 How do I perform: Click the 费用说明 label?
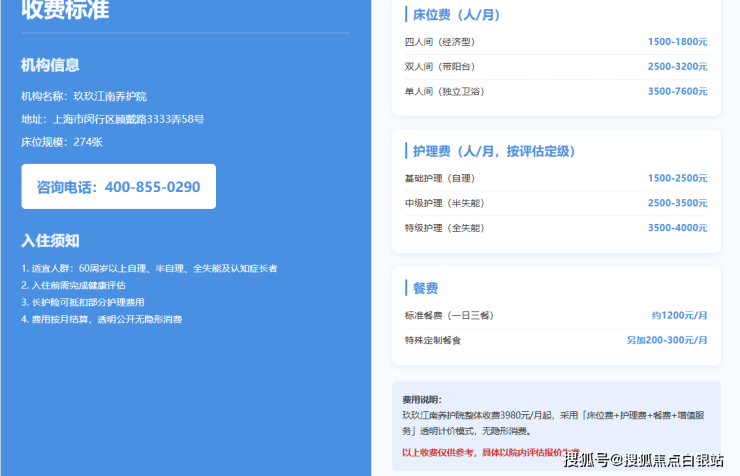[422, 400]
